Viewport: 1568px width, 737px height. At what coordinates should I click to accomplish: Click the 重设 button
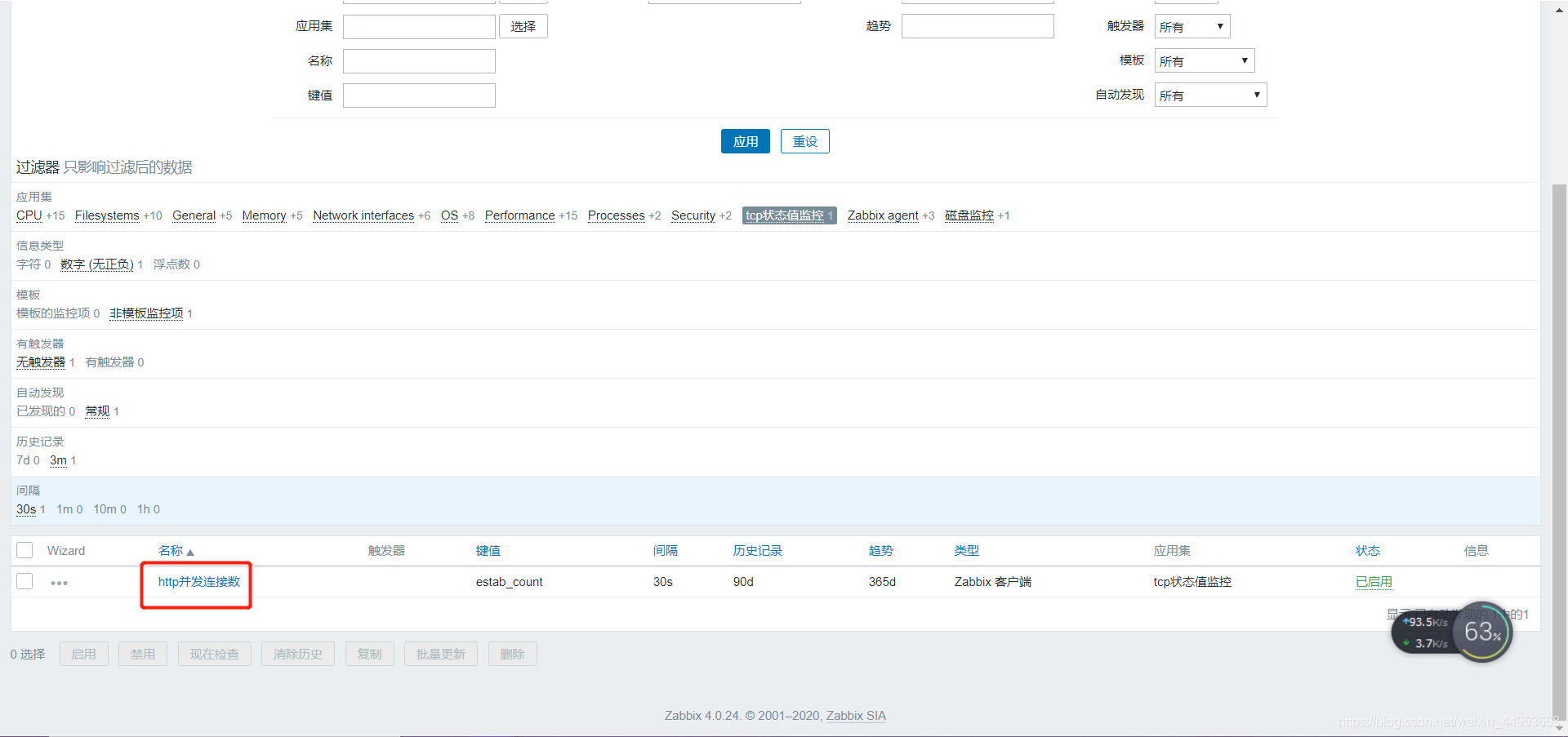point(805,141)
